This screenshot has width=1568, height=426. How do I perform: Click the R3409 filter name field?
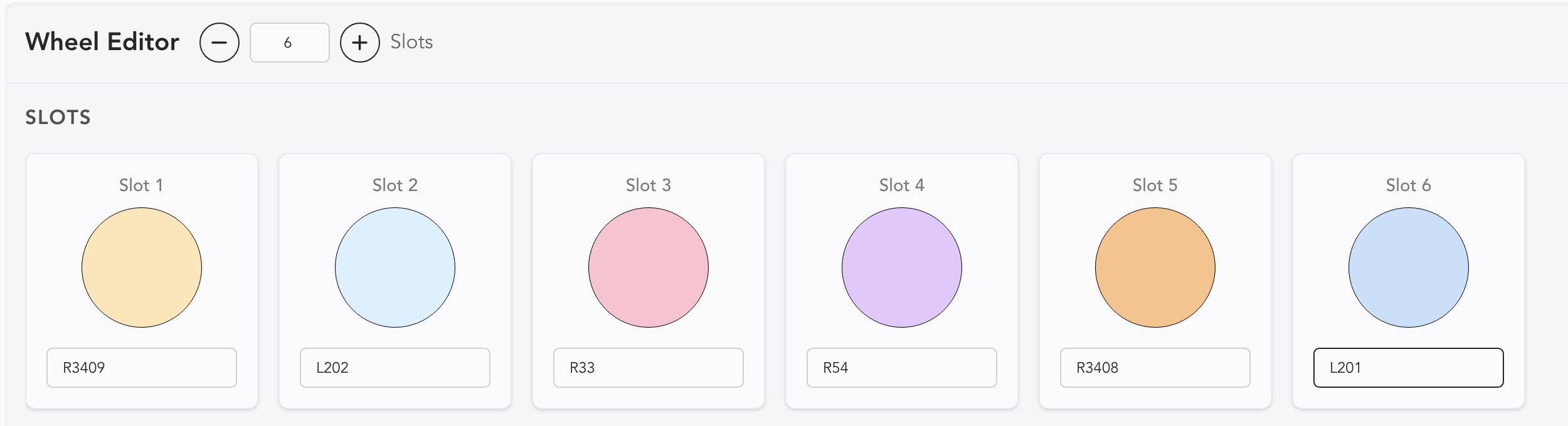pos(142,368)
